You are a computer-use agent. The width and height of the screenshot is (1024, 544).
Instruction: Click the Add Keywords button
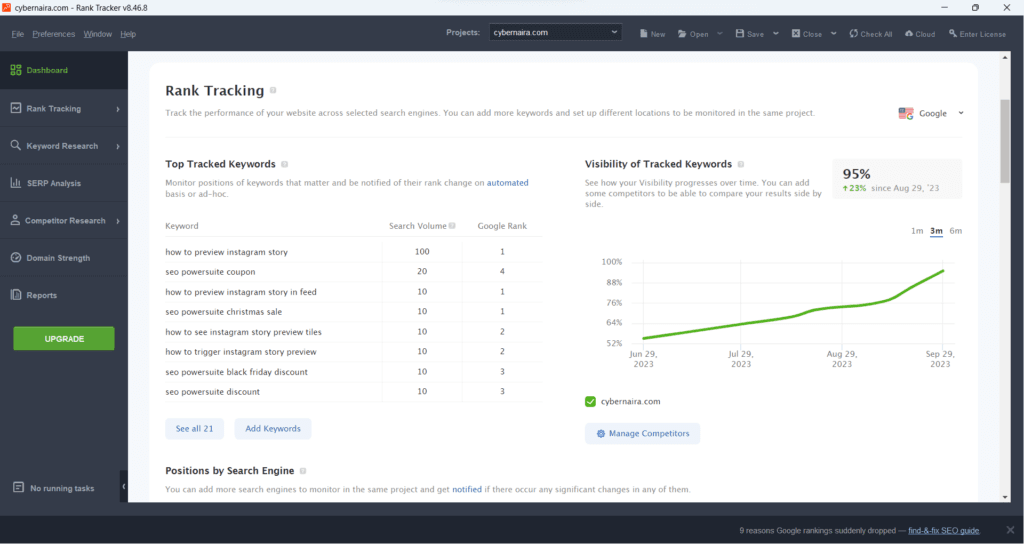[x=273, y=429]
